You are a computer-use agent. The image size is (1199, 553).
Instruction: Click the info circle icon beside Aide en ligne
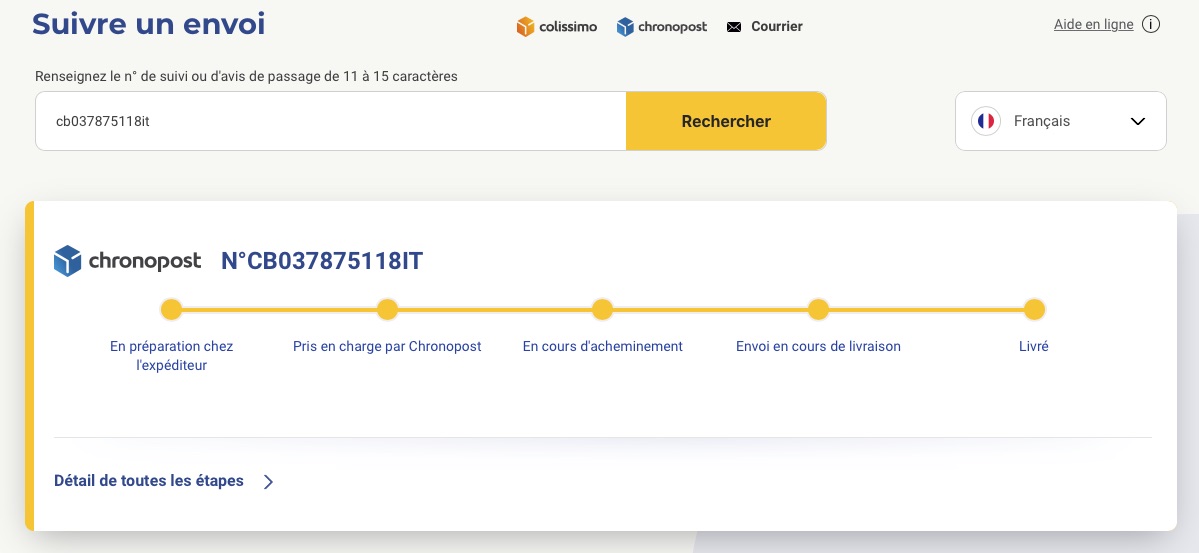(x=1151, y=24)
